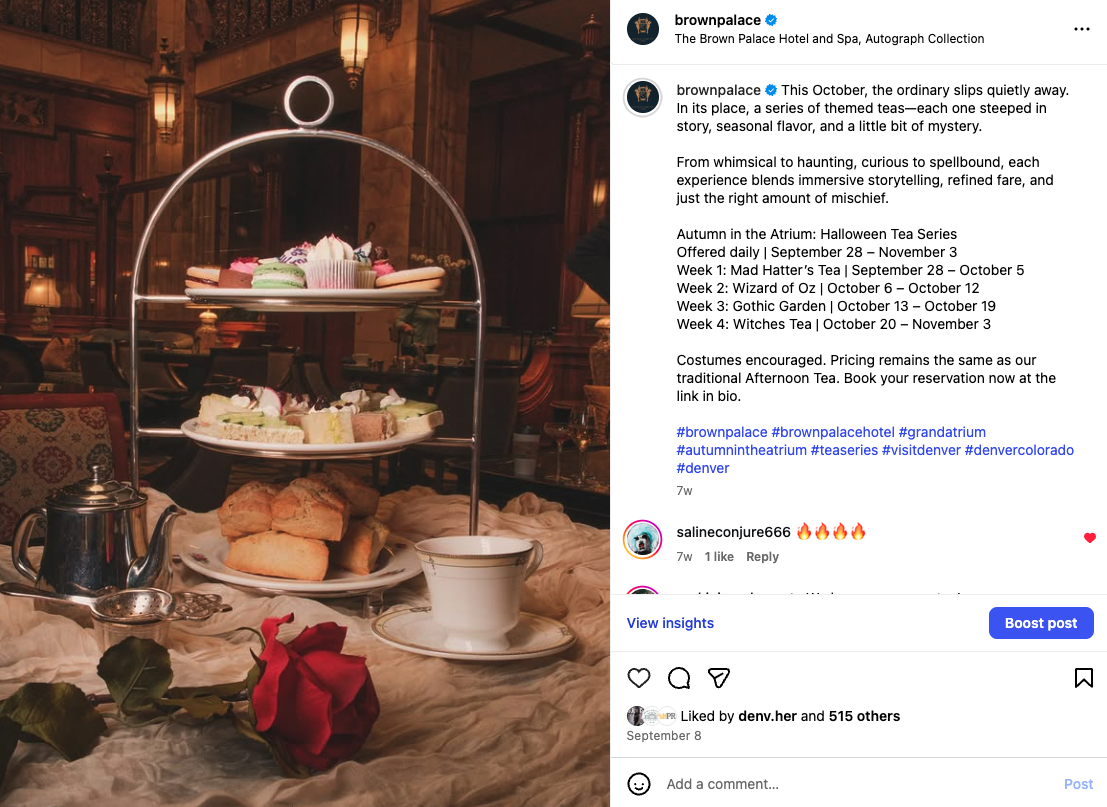1107x807 pixels.
Task: Like the post with the heart icon
Action: (x=639, y=678)
